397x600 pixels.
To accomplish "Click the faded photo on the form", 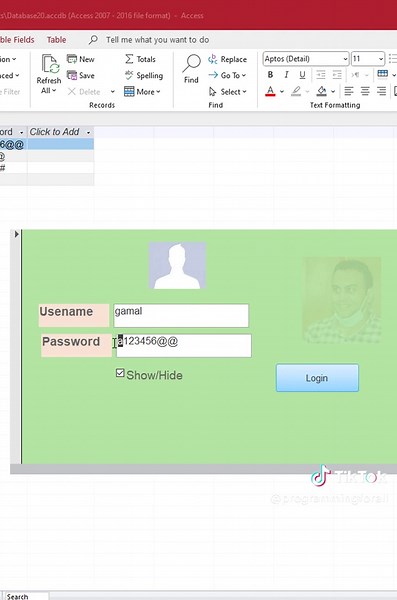I will click(x=342, y=300).
